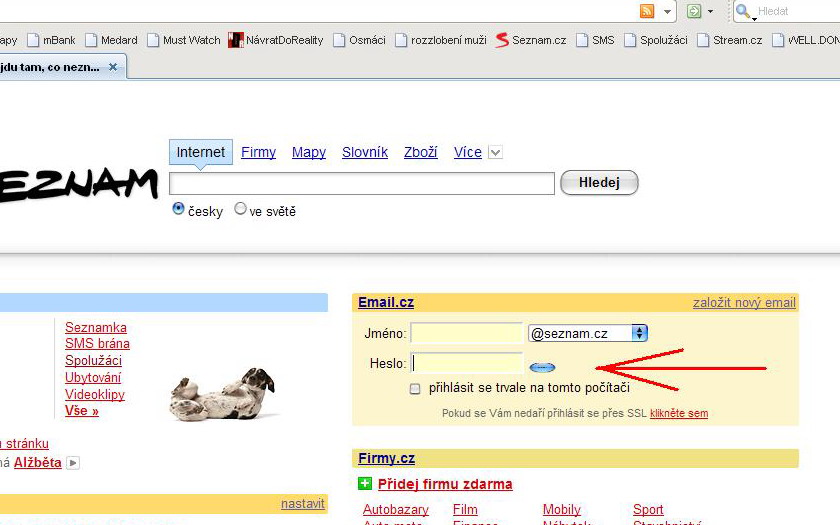Open the dropdown arrow beside the RSS icon

click(666, 12)
